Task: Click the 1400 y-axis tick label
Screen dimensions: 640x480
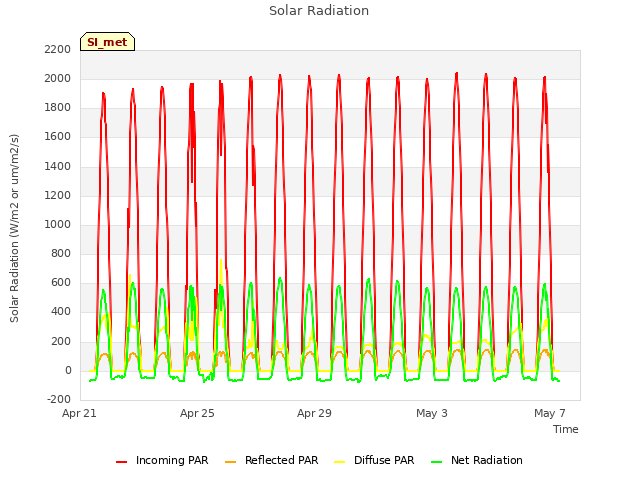Action: 58,166
